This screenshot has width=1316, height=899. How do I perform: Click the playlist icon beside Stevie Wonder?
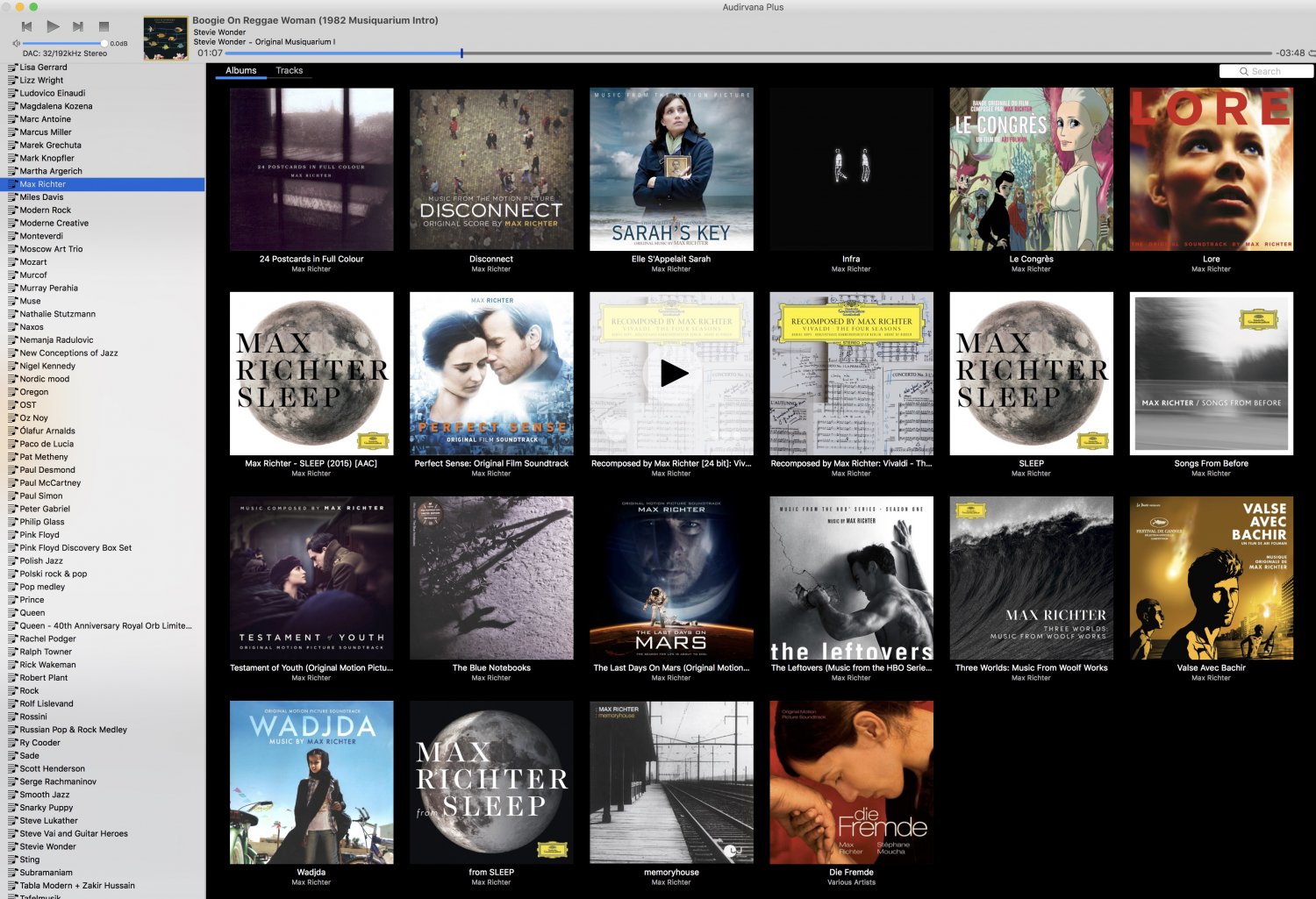(x=12, y=847)
